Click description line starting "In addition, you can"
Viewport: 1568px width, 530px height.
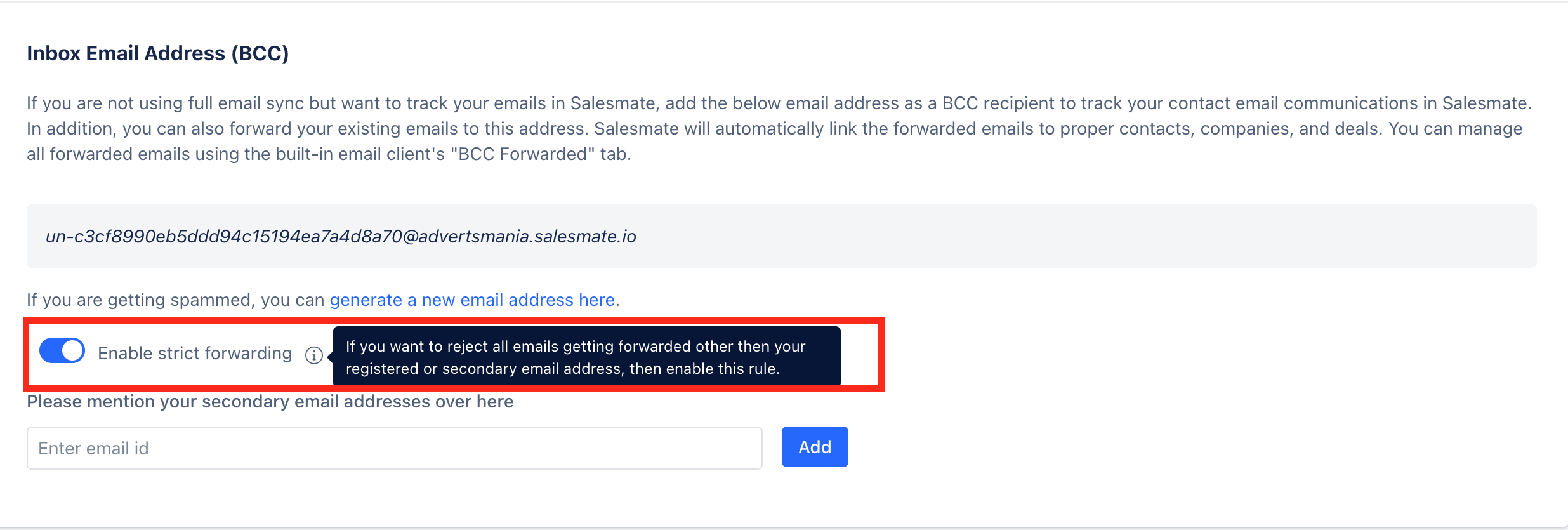(x=774, y=129)
